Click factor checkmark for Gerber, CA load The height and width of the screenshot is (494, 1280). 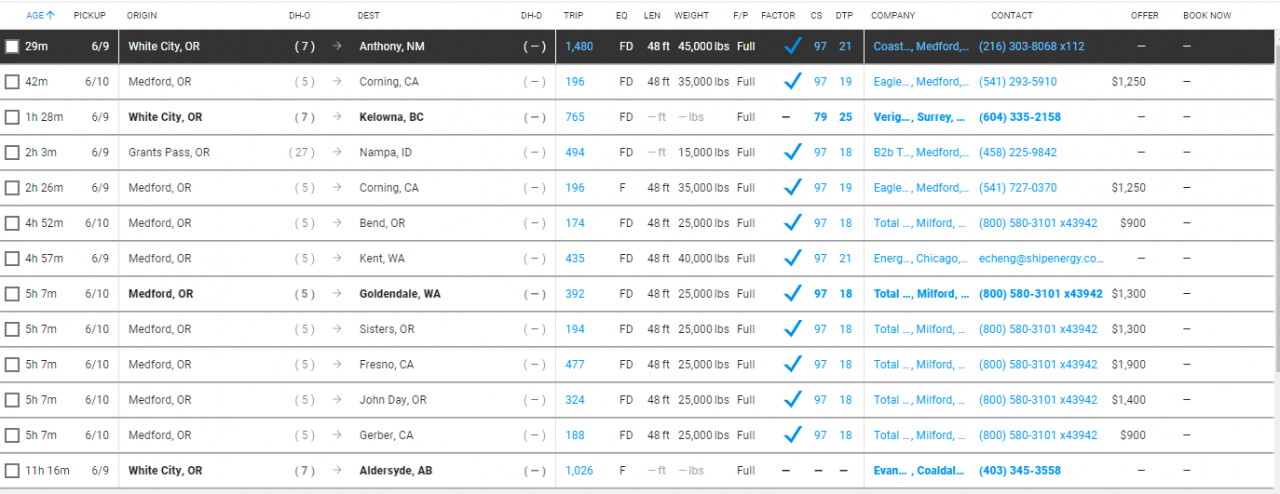793,435
